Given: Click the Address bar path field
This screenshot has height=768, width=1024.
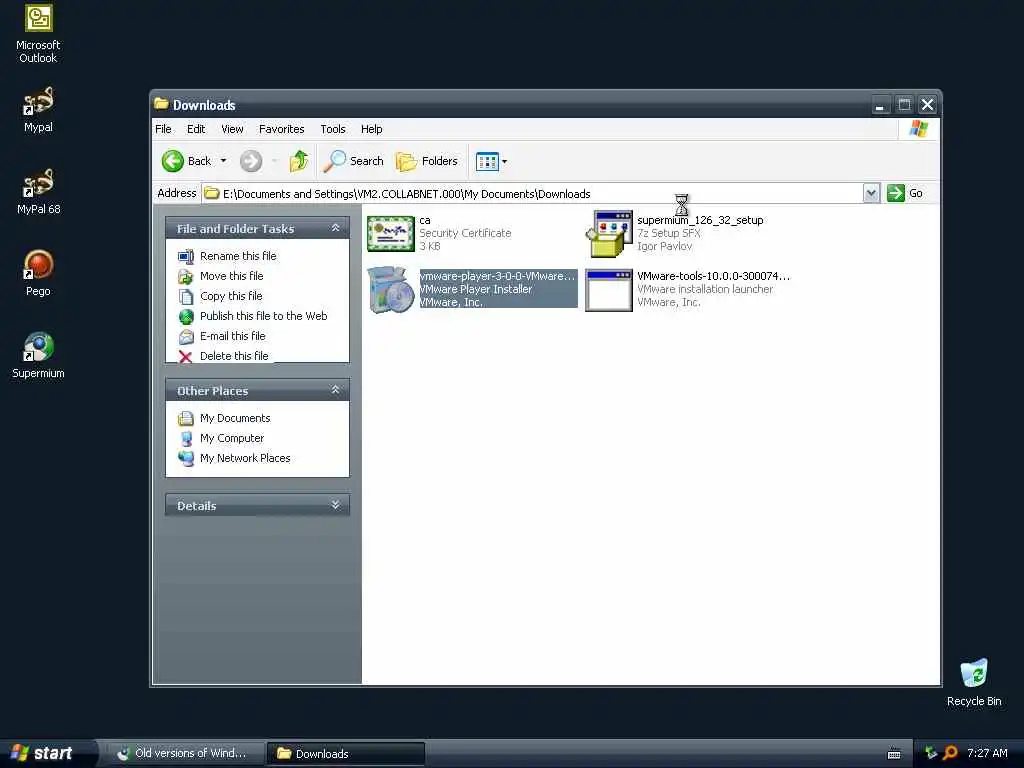Looking at the screenshot, I should pyautogui.click(x=532, y=193).
